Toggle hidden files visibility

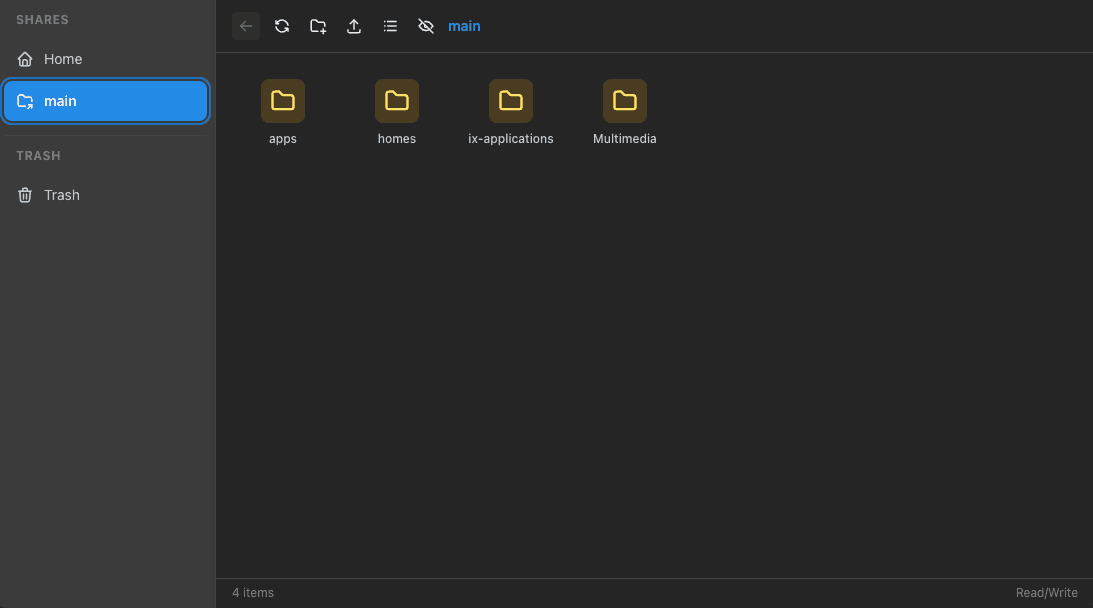coord(426,26)
